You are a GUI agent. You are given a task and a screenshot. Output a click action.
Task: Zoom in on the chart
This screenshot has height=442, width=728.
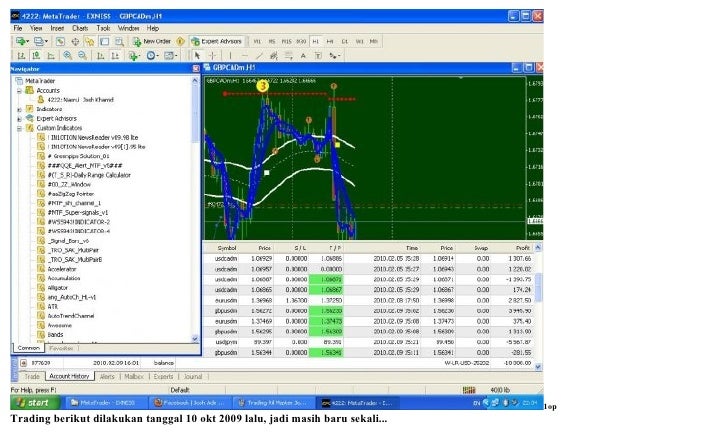(x=68, y=56)
